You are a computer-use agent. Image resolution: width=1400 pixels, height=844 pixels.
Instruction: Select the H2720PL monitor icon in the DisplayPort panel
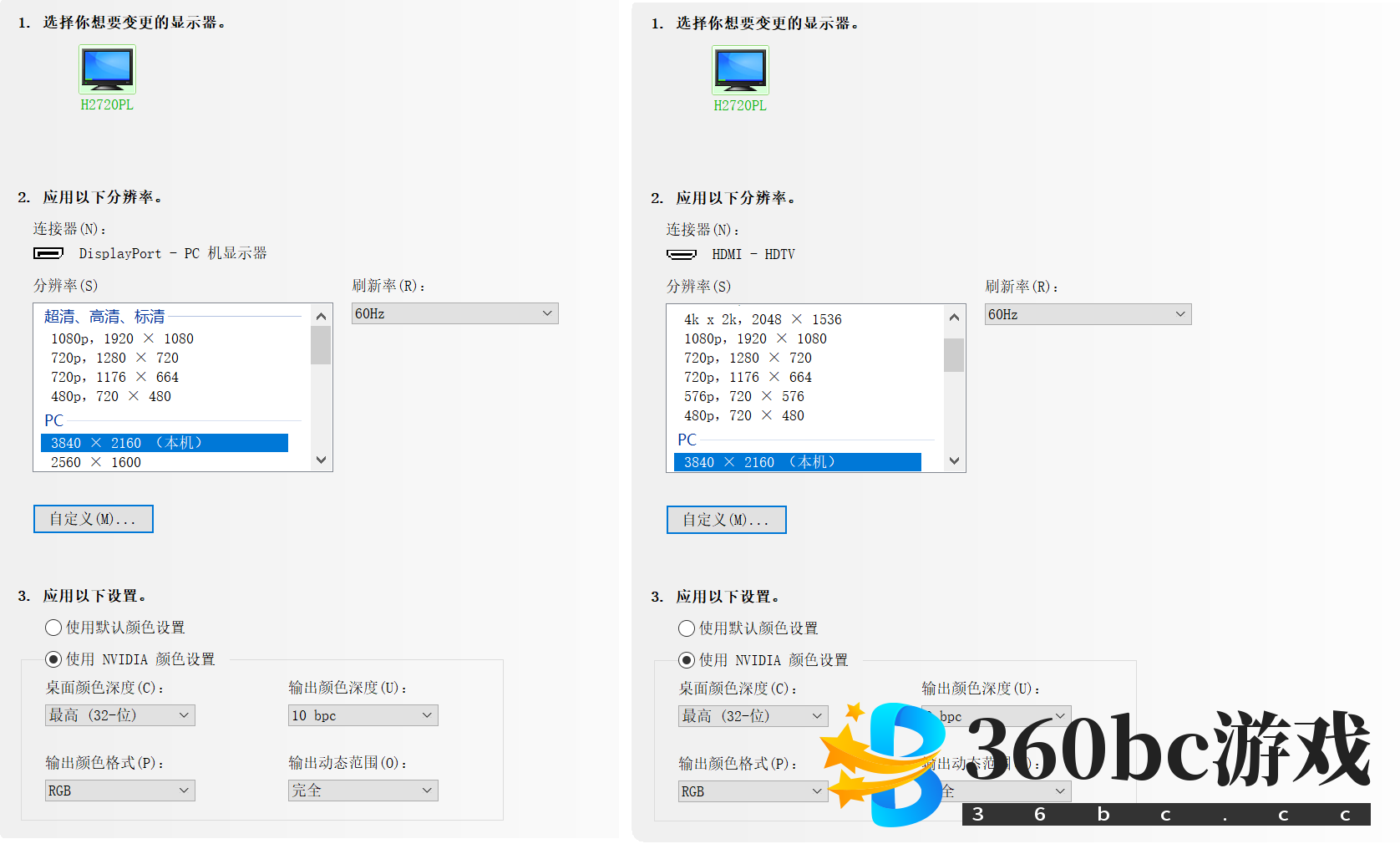coord(107,69)
